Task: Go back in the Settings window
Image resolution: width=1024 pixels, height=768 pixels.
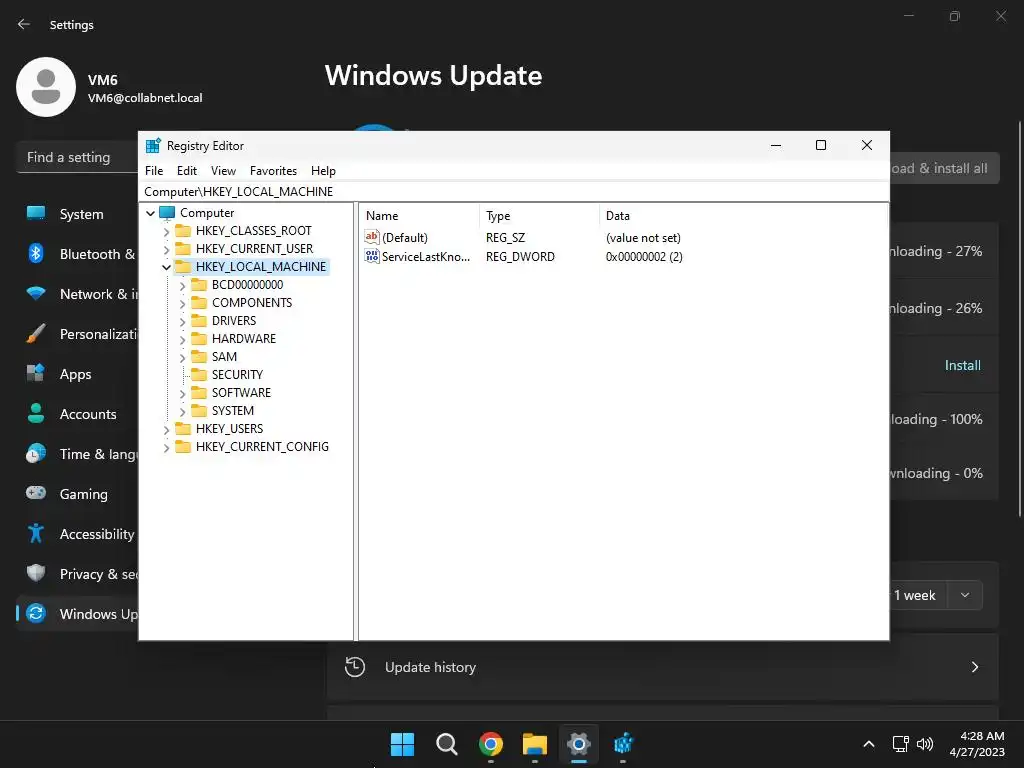Action: coord(24,24)
